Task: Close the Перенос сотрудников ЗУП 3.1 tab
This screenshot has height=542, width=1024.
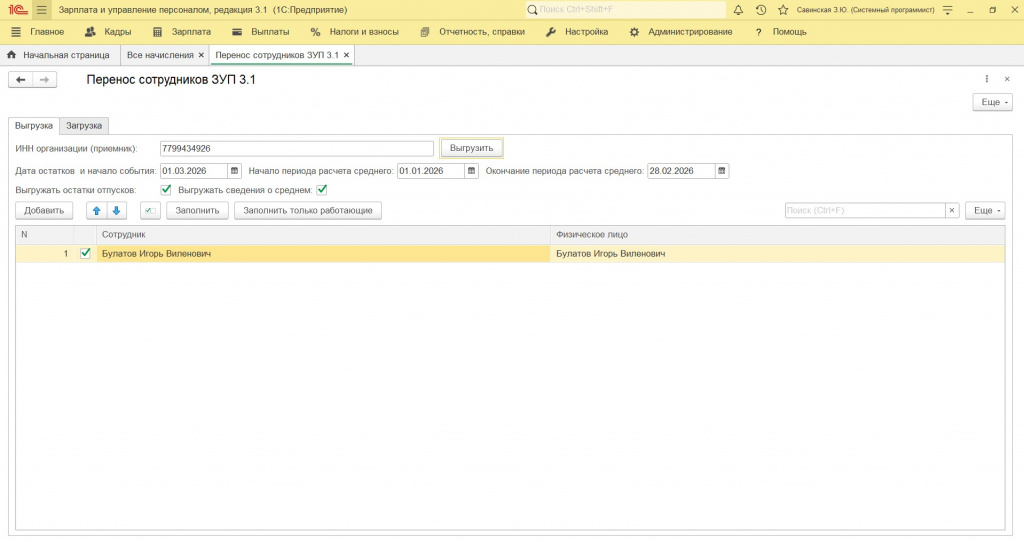Action: (347, 56)
